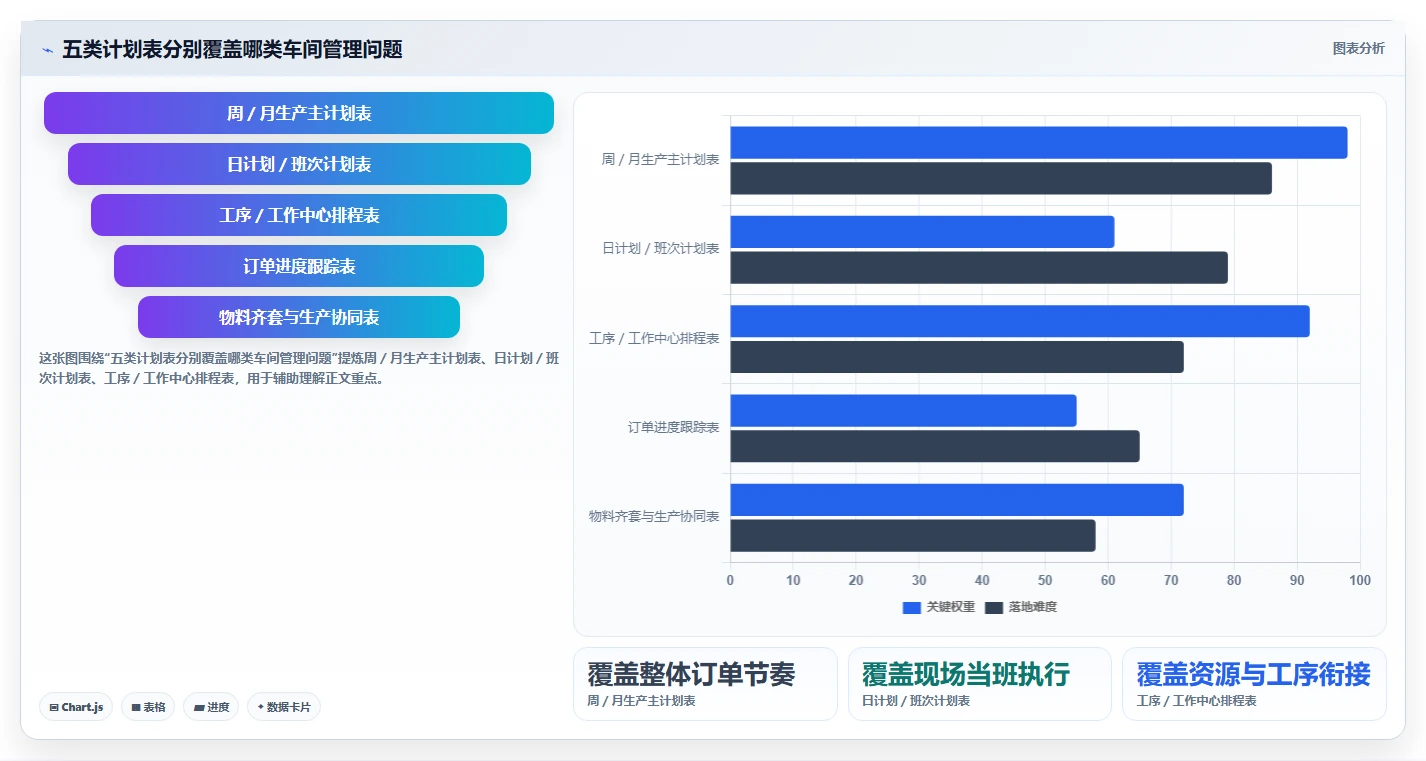Click the dark 周 / 月生产主计划表 落地难度 bar

click(x=1001, y=178)
